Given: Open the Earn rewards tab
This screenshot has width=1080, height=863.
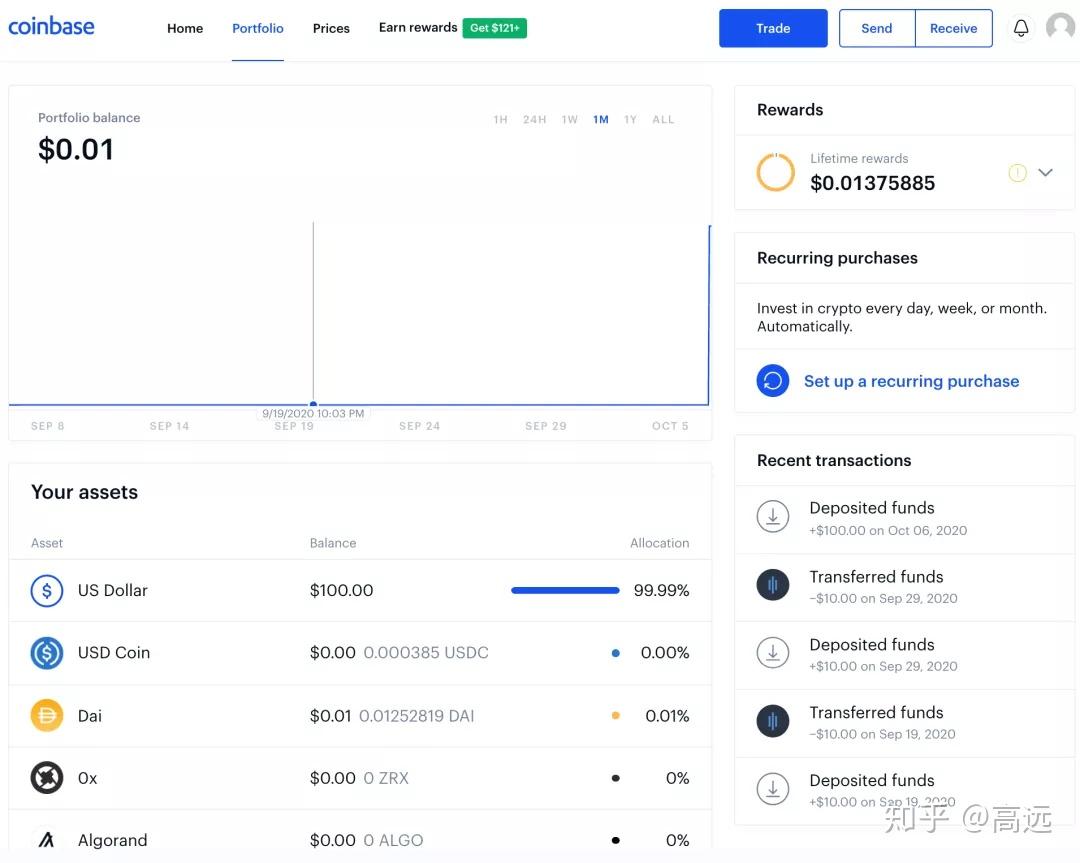Looking at the screenshot, I should tap(418, 28).
